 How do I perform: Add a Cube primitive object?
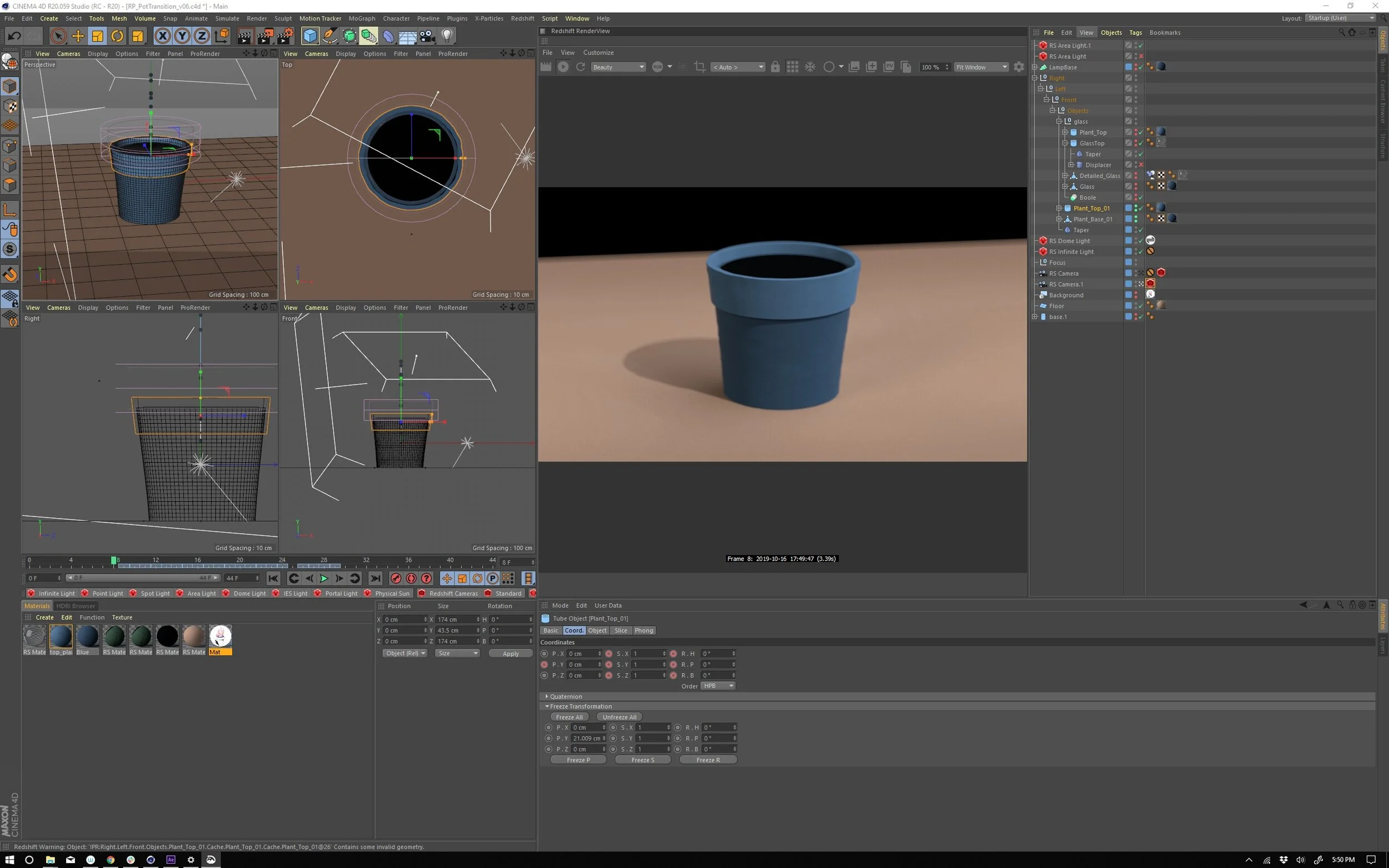click(310, 36)
